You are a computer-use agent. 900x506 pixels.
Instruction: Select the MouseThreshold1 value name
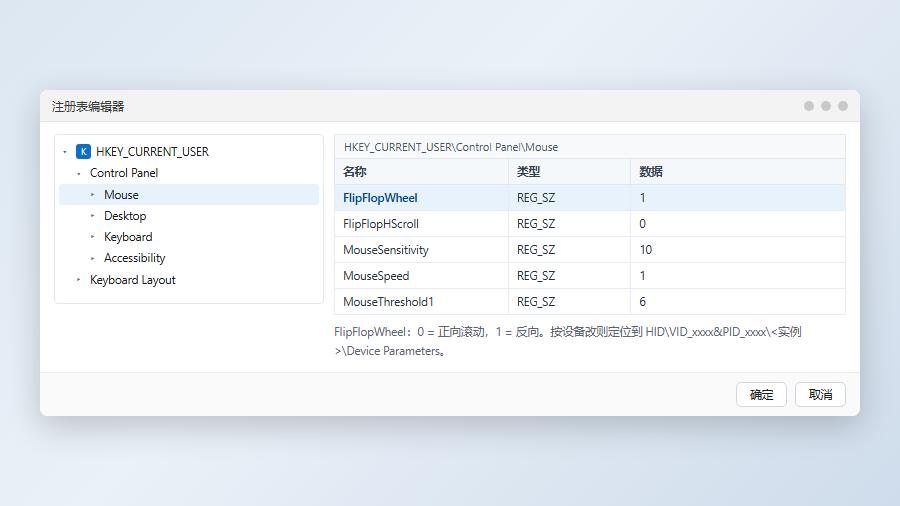coord(388,302)
